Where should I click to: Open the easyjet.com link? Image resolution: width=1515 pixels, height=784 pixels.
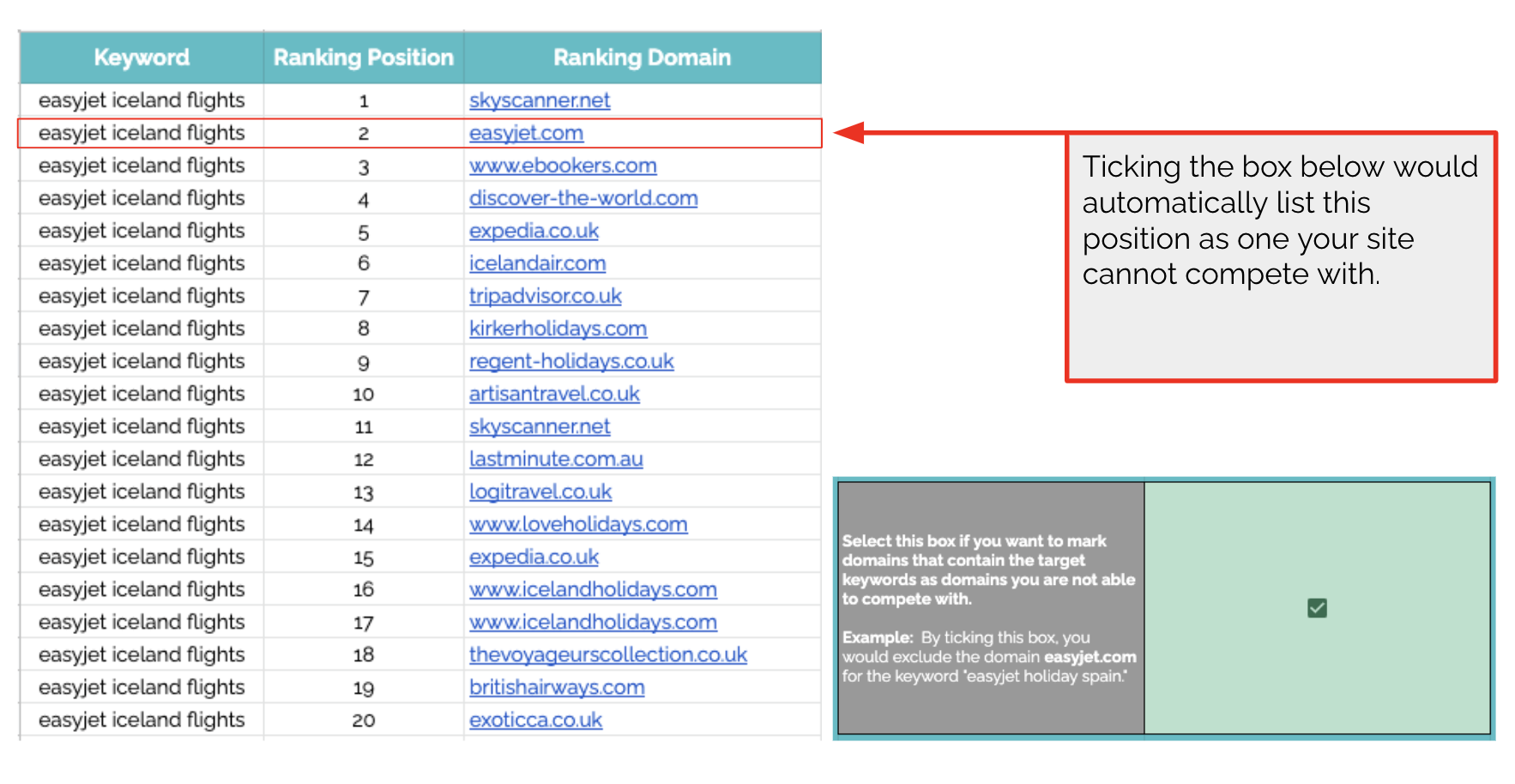526,134
